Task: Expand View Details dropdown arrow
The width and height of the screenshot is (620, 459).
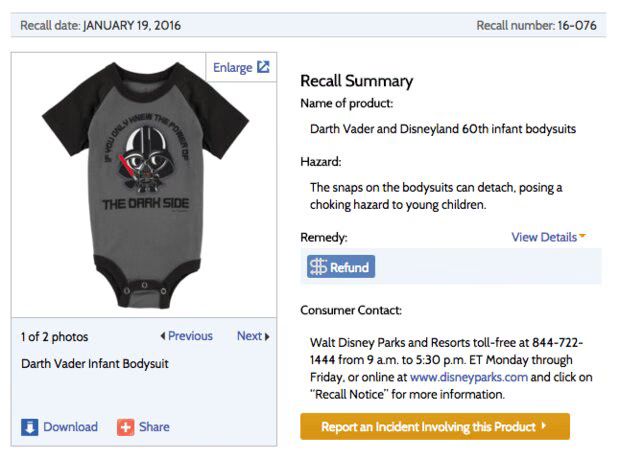Action: (582, 236)
